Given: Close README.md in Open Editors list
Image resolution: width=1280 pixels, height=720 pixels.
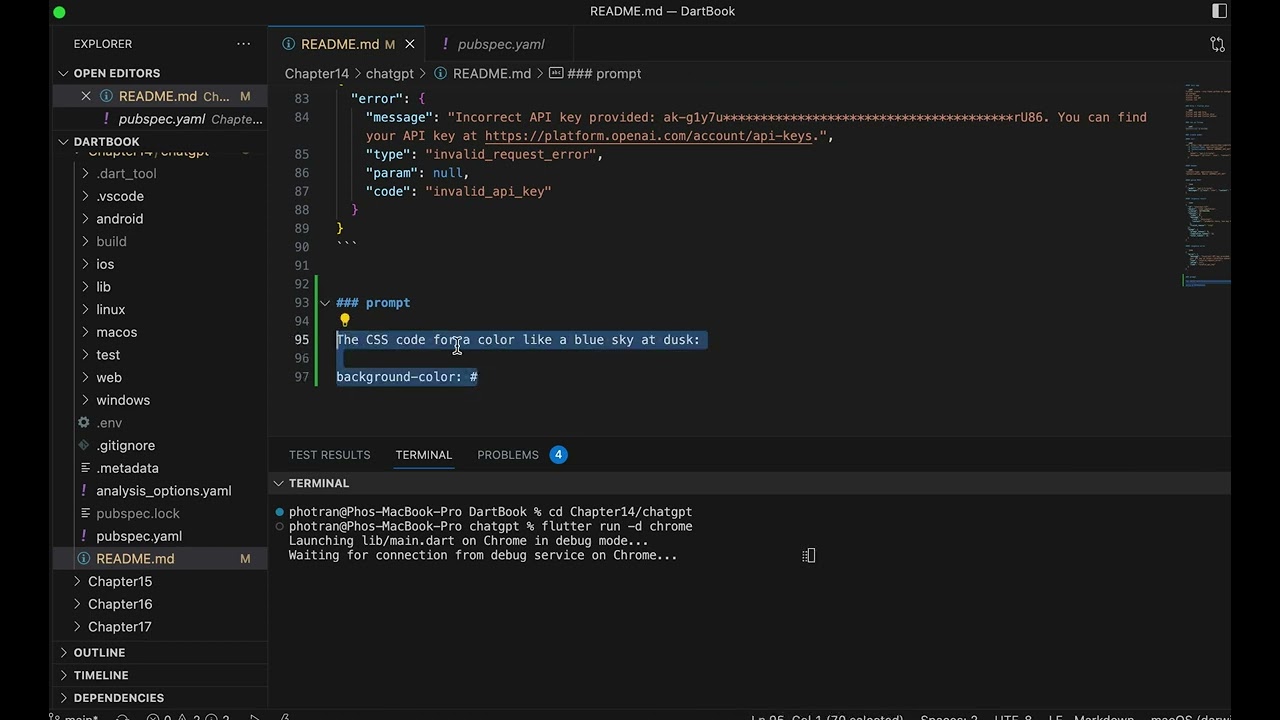Looking at the screenshot, I should tap(86, 96).
